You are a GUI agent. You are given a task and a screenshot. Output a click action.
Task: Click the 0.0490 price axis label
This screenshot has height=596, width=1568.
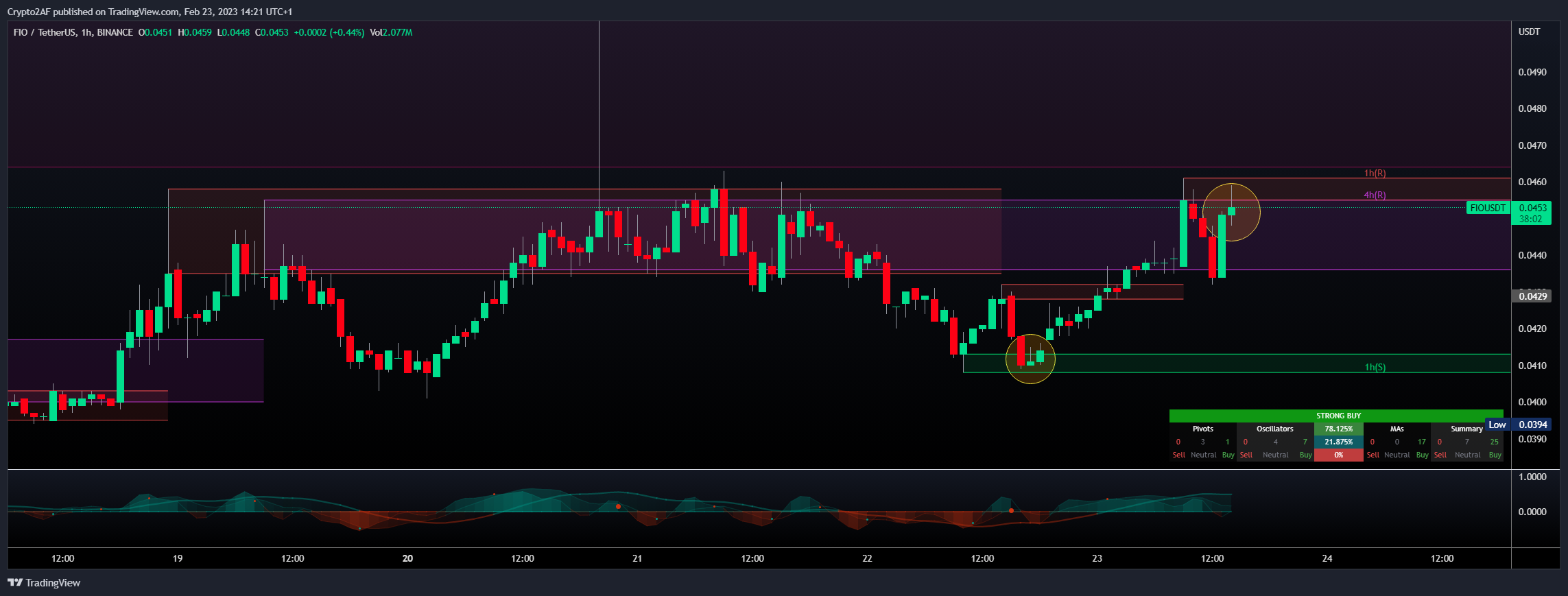pyautogui.click(x=1532, y=72)
